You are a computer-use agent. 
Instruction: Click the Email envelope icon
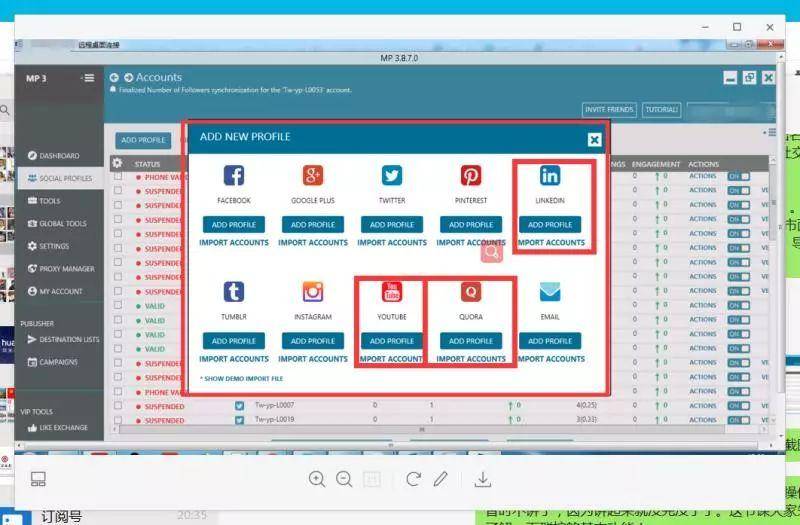tap(550, 292)
